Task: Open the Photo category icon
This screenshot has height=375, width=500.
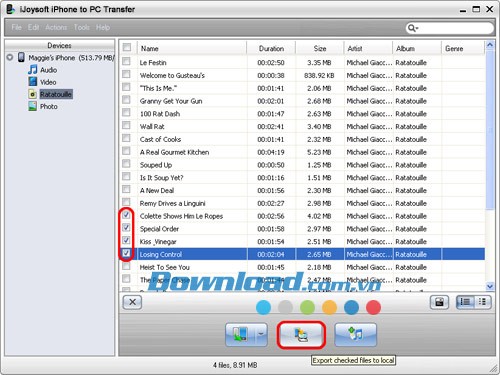Action: click(x=33, y=106)
